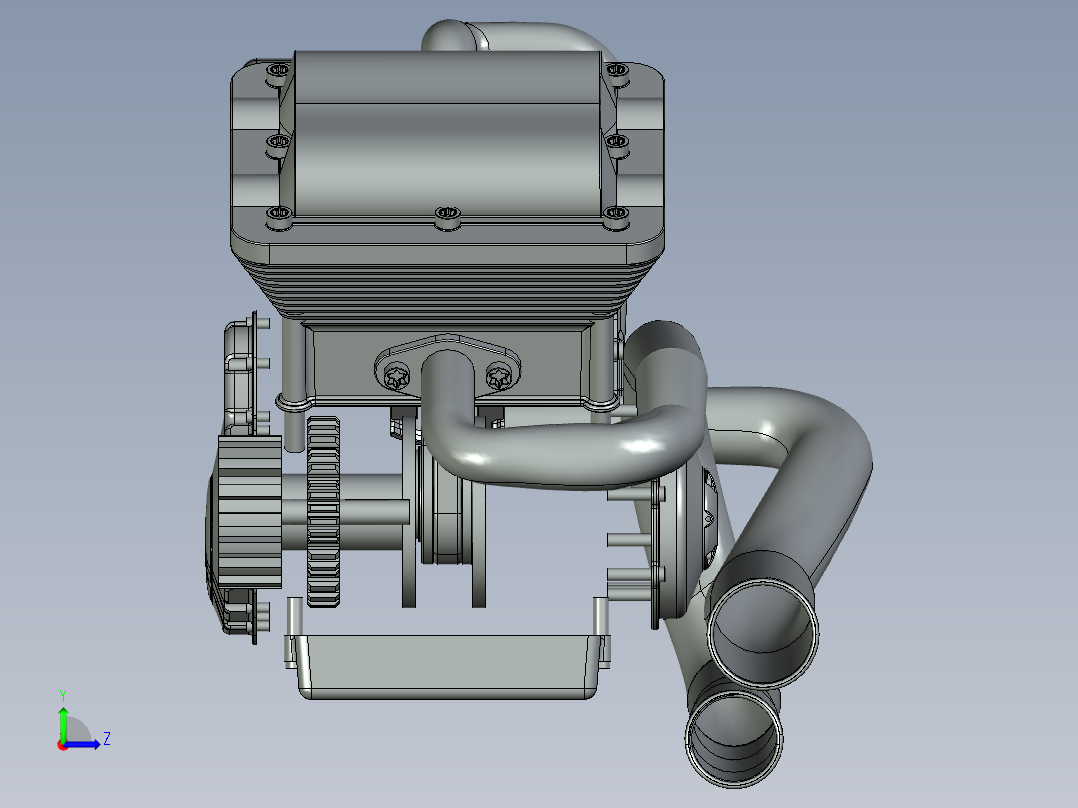The width and height of the screenshot is (1078, 808).
Task: Select the spur gear on the crankshaft
Action: 323,512
